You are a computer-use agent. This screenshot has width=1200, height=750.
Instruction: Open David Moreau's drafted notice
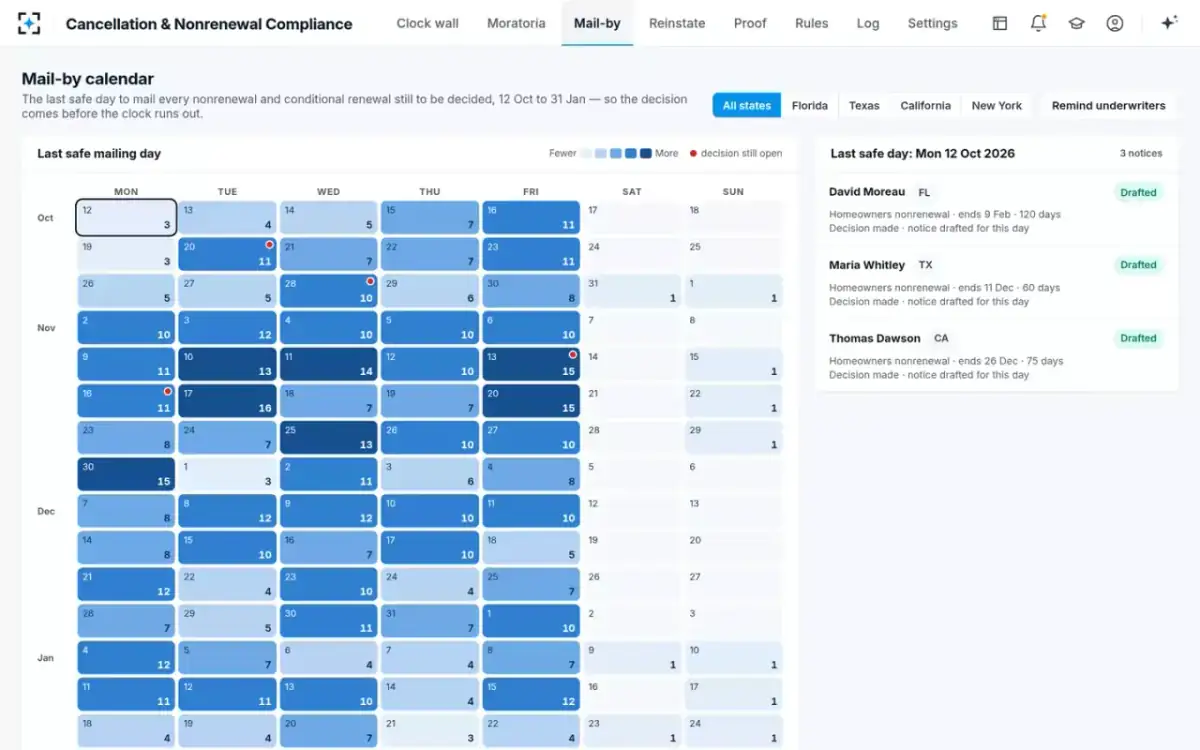(997, 209)
